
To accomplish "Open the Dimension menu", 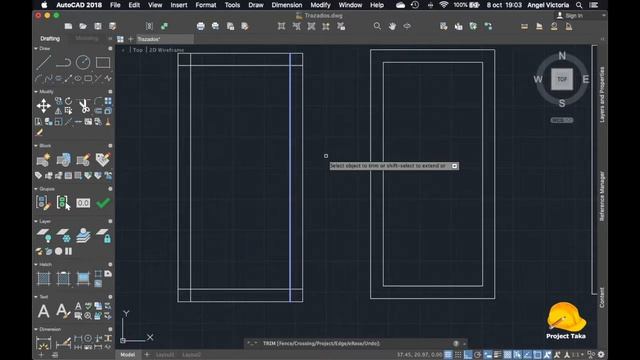I will [x=287, y=5].
